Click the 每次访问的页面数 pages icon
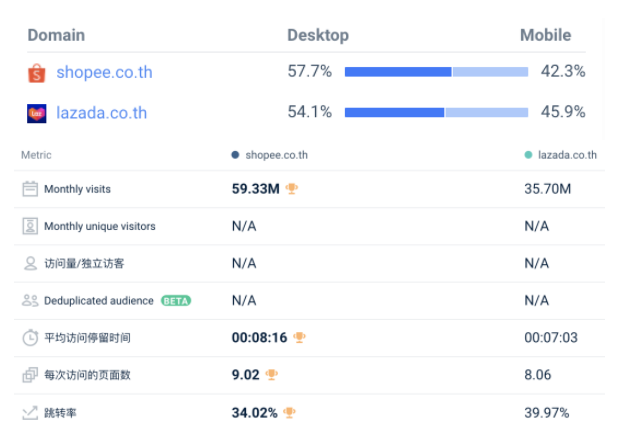This screenshot has height=446, width=628. pos(30,375)
